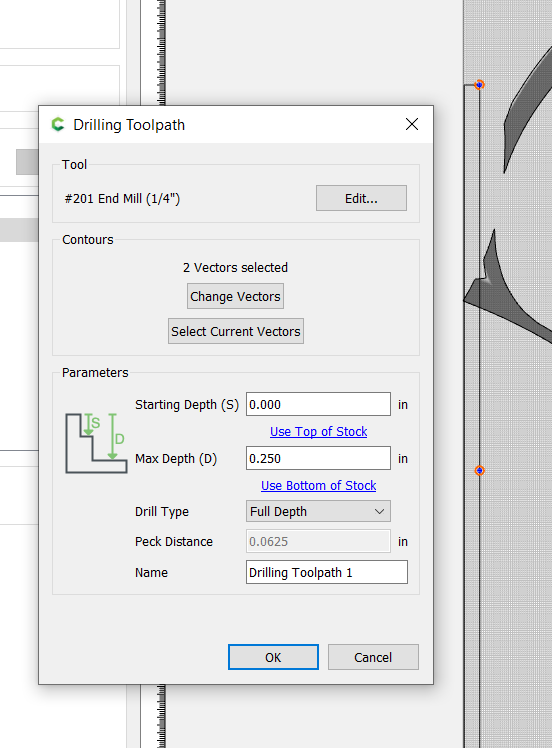552x748 pixels.
Task: Focus the Max Depth (D) field
Action: coord(318,458)
